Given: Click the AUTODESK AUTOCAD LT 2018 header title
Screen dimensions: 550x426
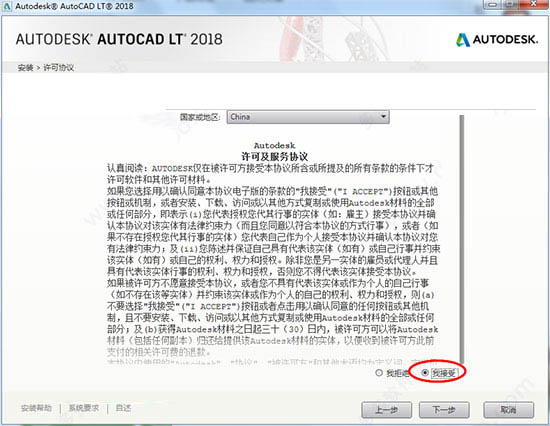Looking at the screenshot, I should pyautogui.click(x=119, y=39).
